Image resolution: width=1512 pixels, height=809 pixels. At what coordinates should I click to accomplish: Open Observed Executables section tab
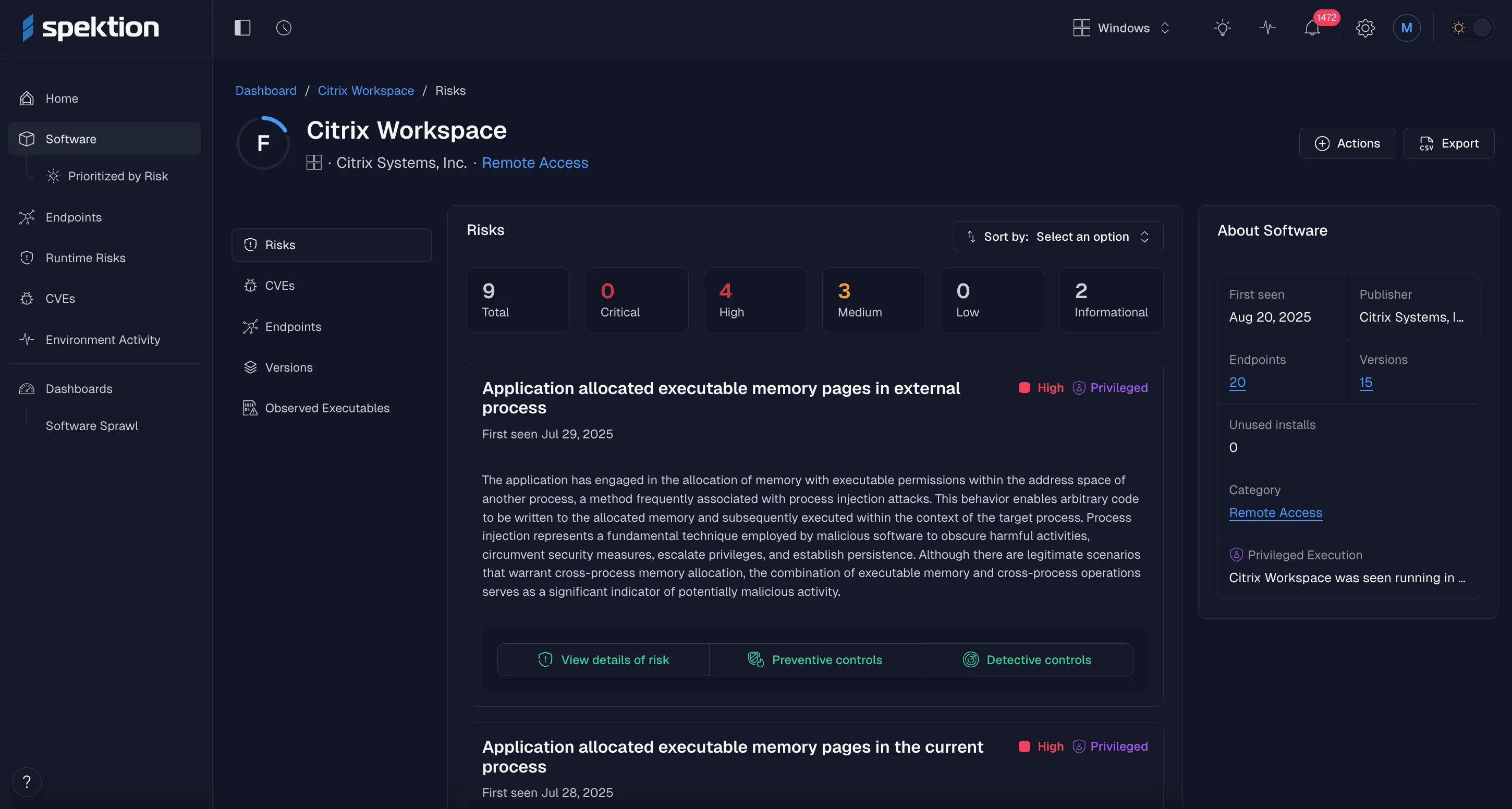(x=327, y=408)
